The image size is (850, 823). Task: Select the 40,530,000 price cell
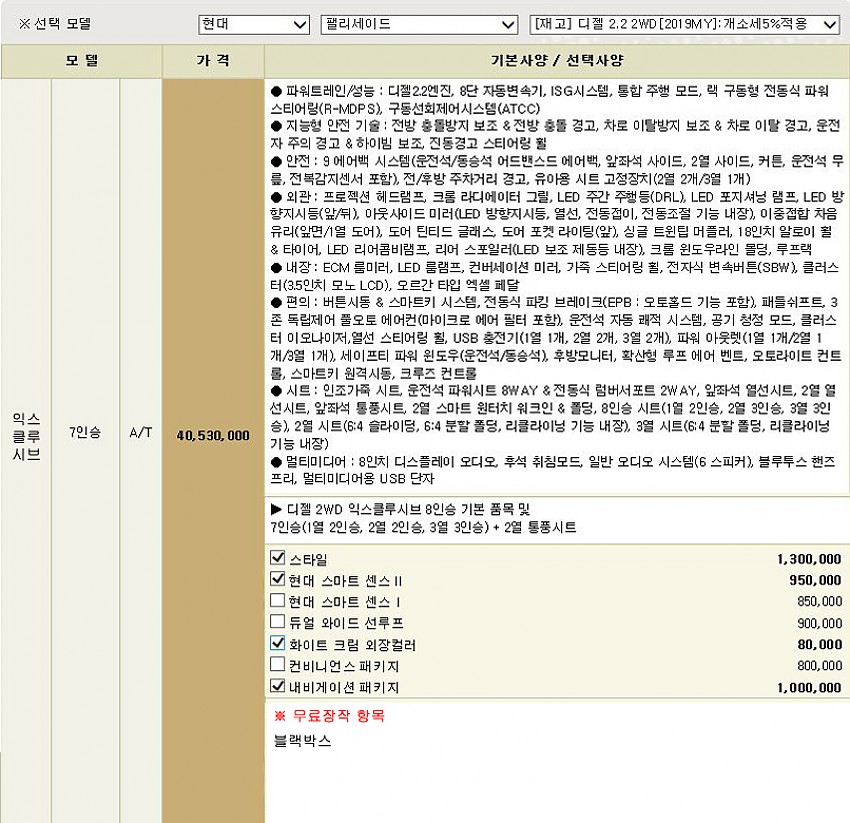point(212,436)
